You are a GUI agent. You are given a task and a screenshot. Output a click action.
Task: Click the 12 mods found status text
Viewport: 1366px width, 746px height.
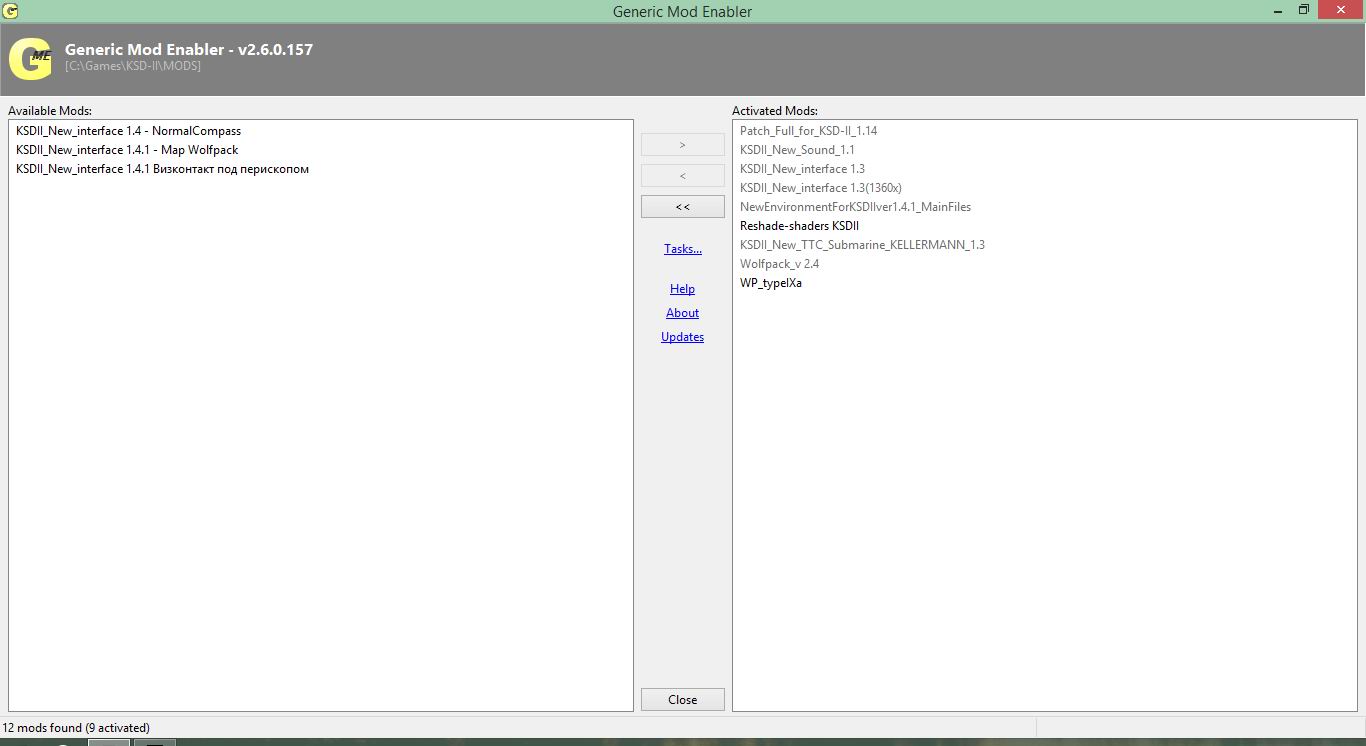point(76,728)
